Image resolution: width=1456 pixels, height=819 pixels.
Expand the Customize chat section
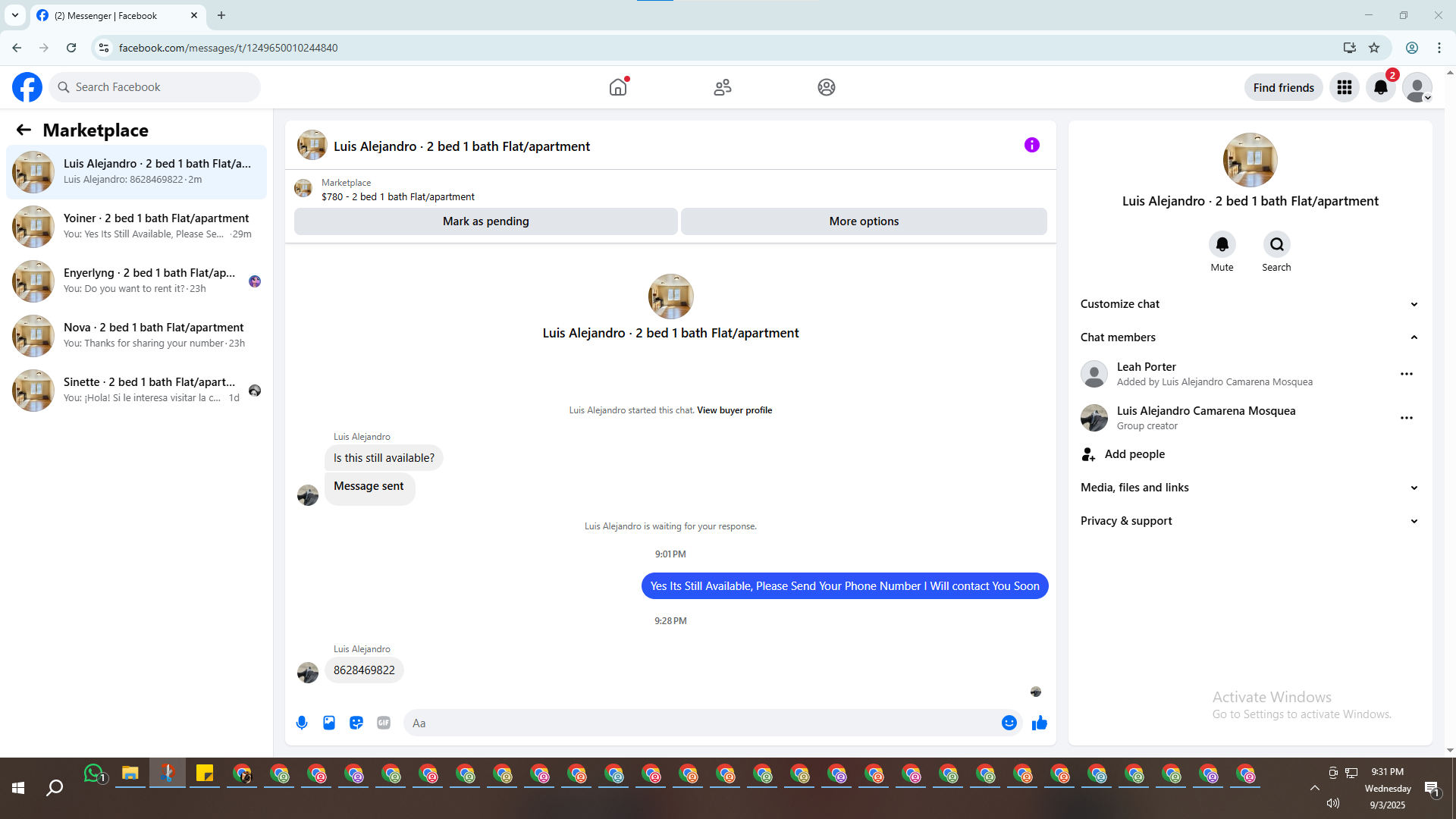coord(1250,304)
